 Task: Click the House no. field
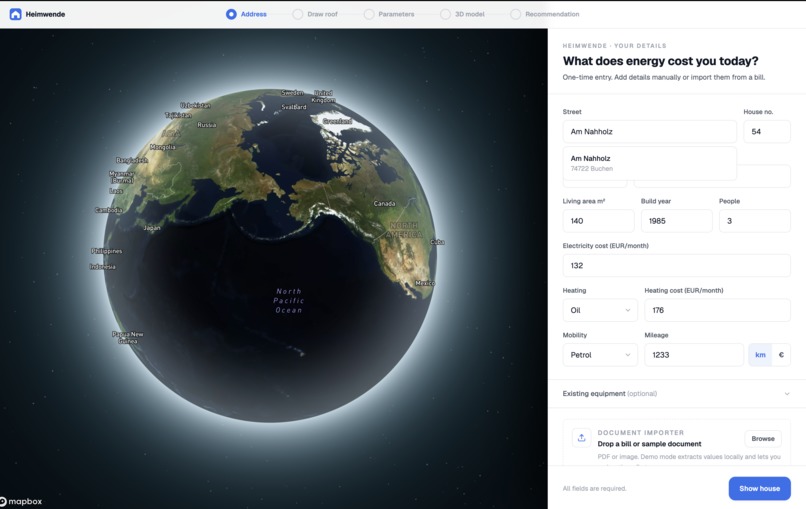coord(767,132)
